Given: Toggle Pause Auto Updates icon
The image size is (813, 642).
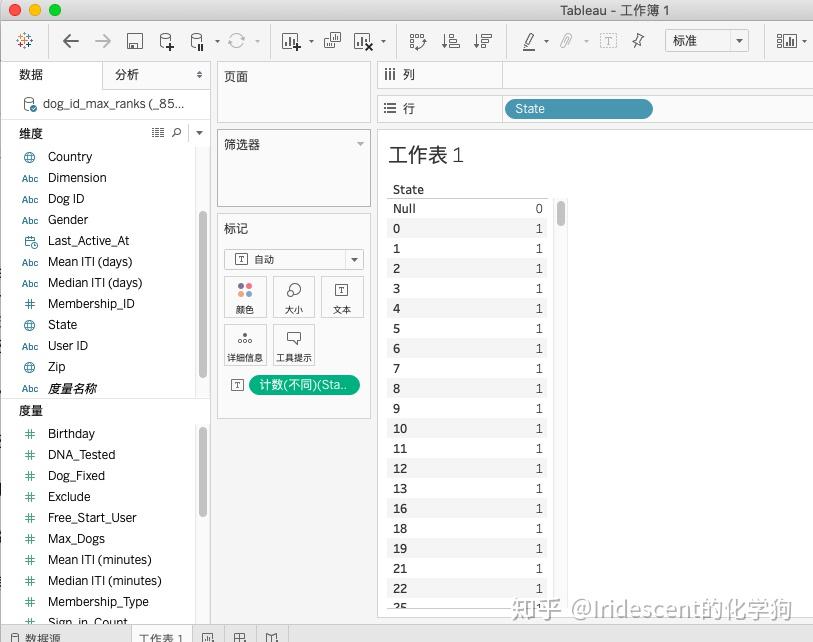Looking at the screenshot, I should coord(196,40).
